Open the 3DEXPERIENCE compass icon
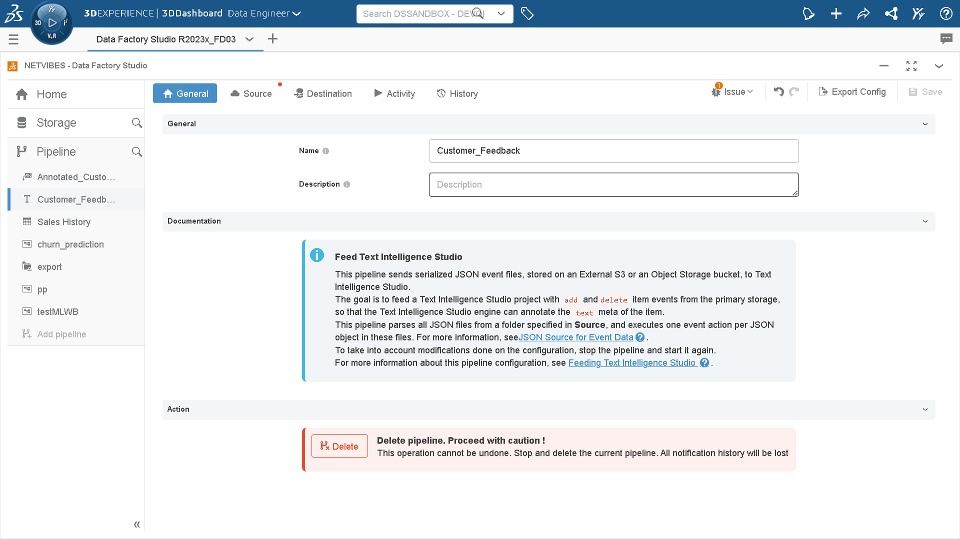Viewport: 960px width, 539px height. tap(51, 23)
